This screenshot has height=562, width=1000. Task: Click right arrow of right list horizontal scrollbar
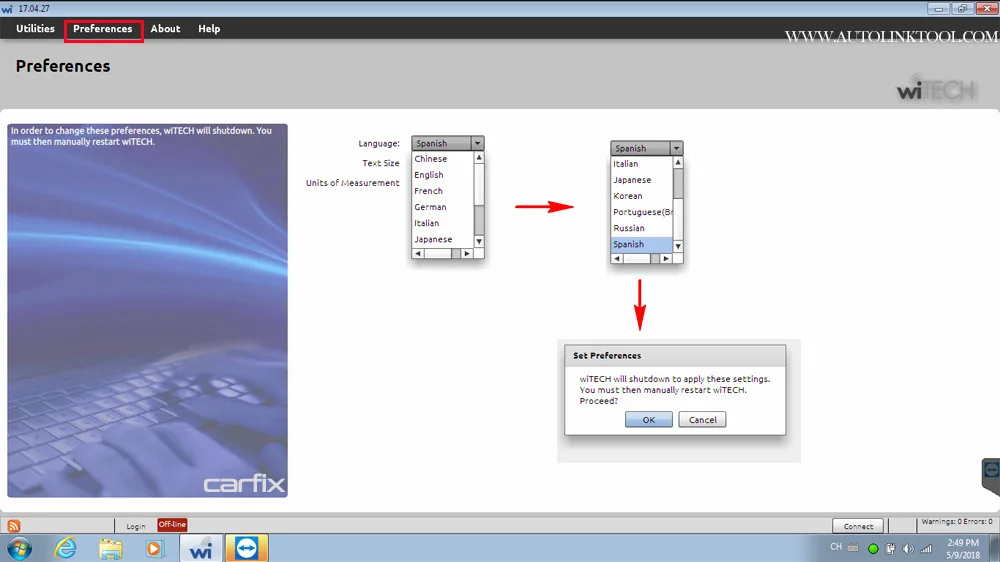pyautogui.click(x=666, y=258)
